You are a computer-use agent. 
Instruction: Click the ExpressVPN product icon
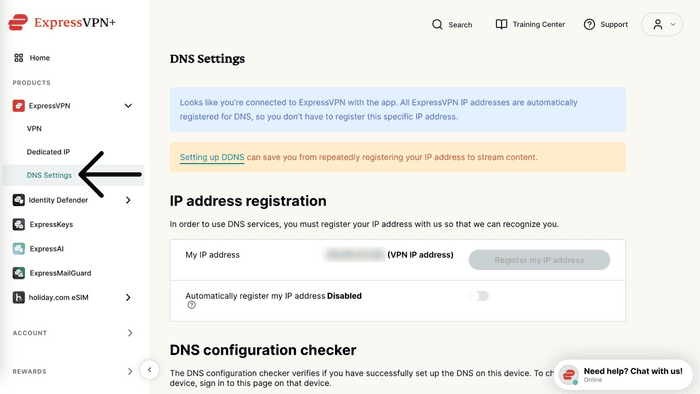coord(18,106)
